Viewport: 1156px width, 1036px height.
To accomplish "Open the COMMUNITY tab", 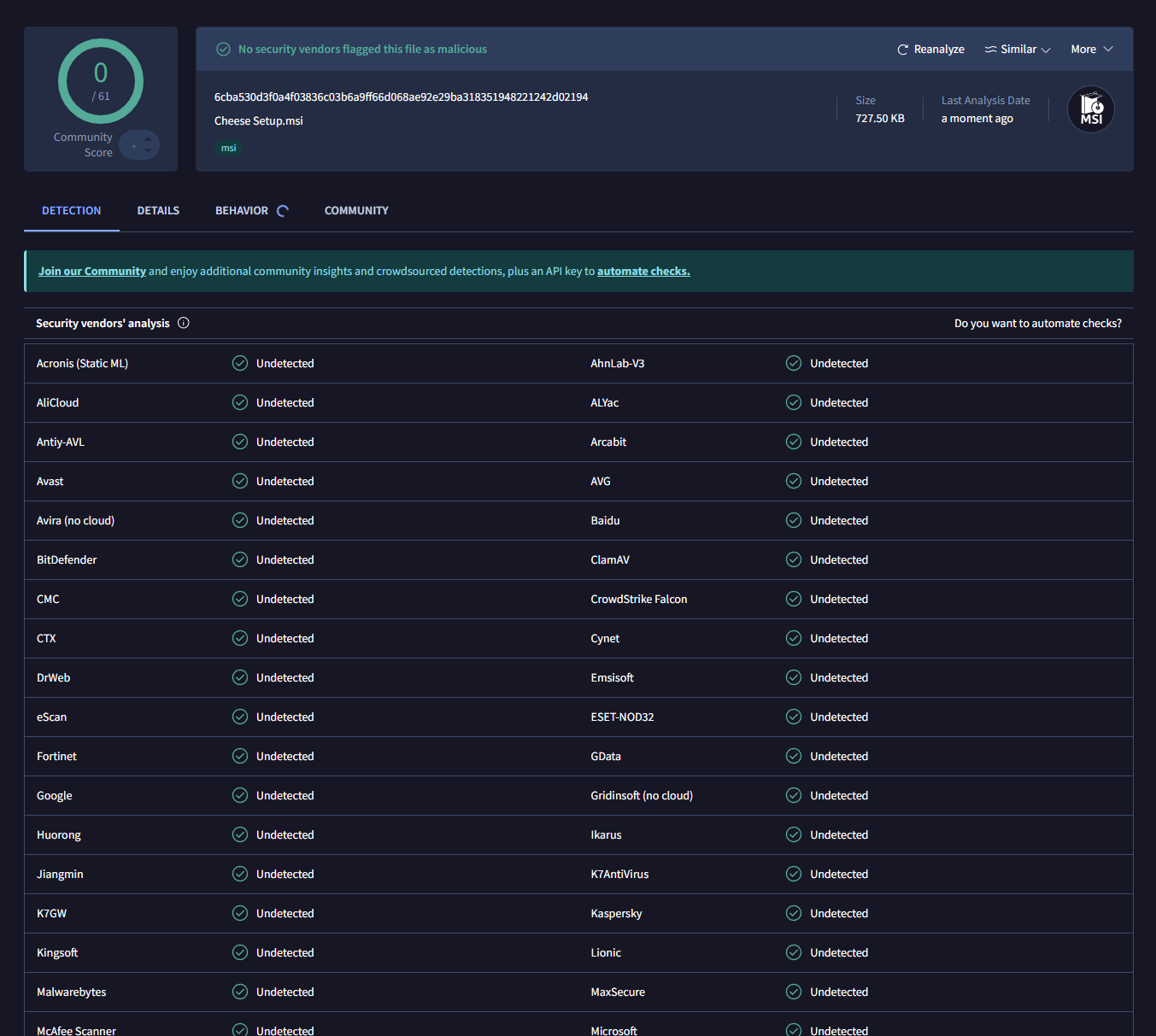I will [356, 211].
